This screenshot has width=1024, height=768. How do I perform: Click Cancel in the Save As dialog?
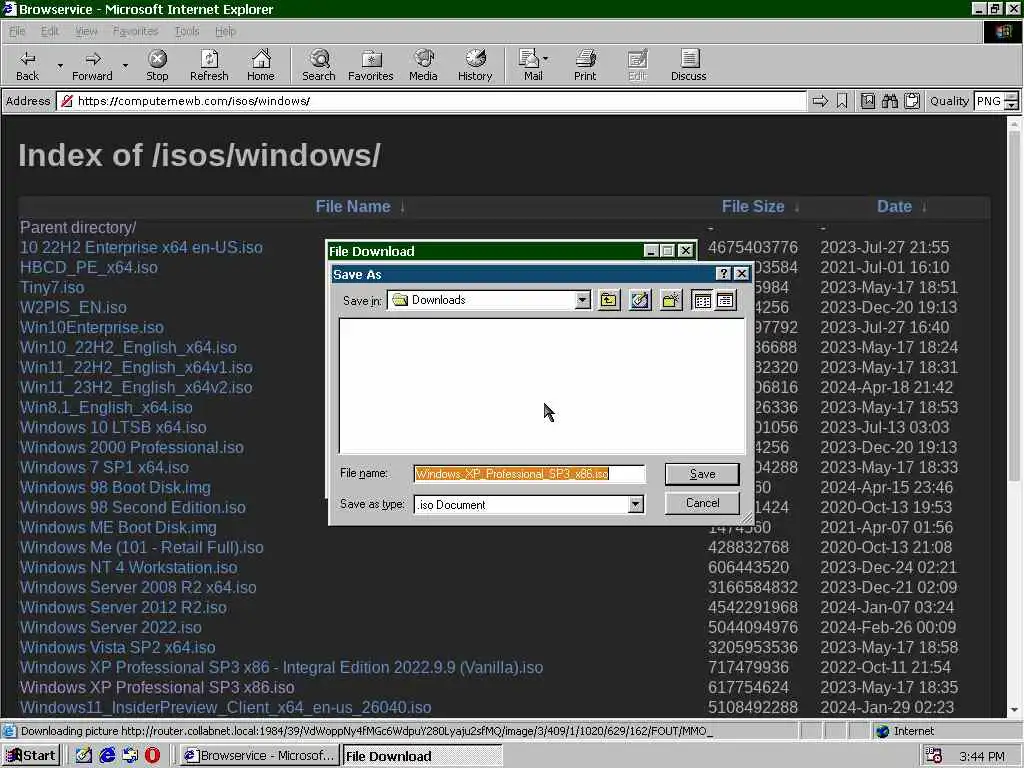(x=702, y=503)
